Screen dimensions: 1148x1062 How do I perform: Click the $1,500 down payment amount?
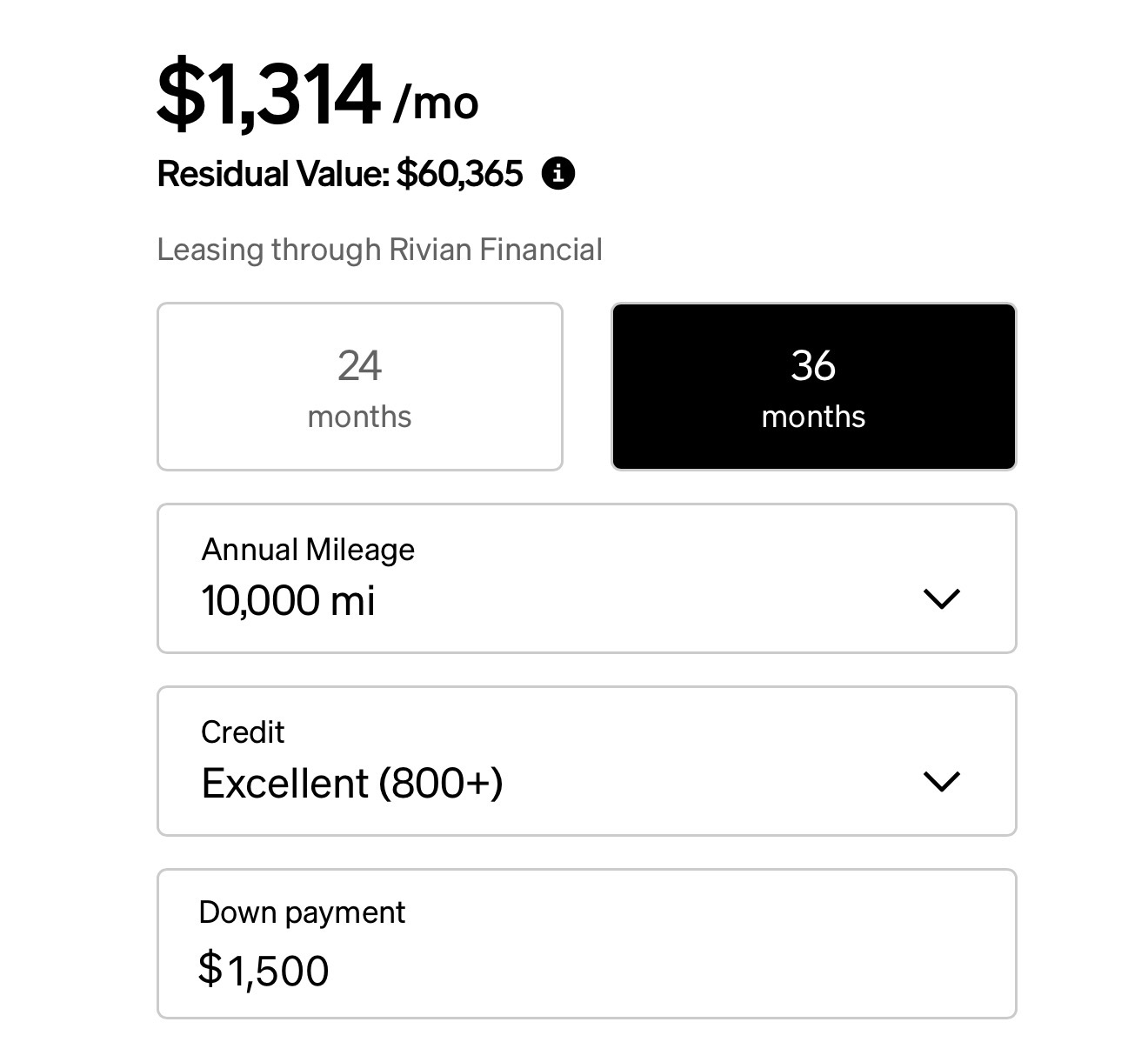pos(264,970)
